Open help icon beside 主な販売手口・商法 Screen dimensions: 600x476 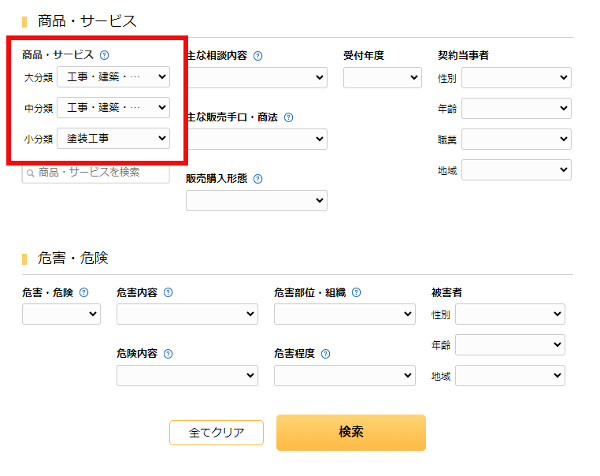coord(289,117)
